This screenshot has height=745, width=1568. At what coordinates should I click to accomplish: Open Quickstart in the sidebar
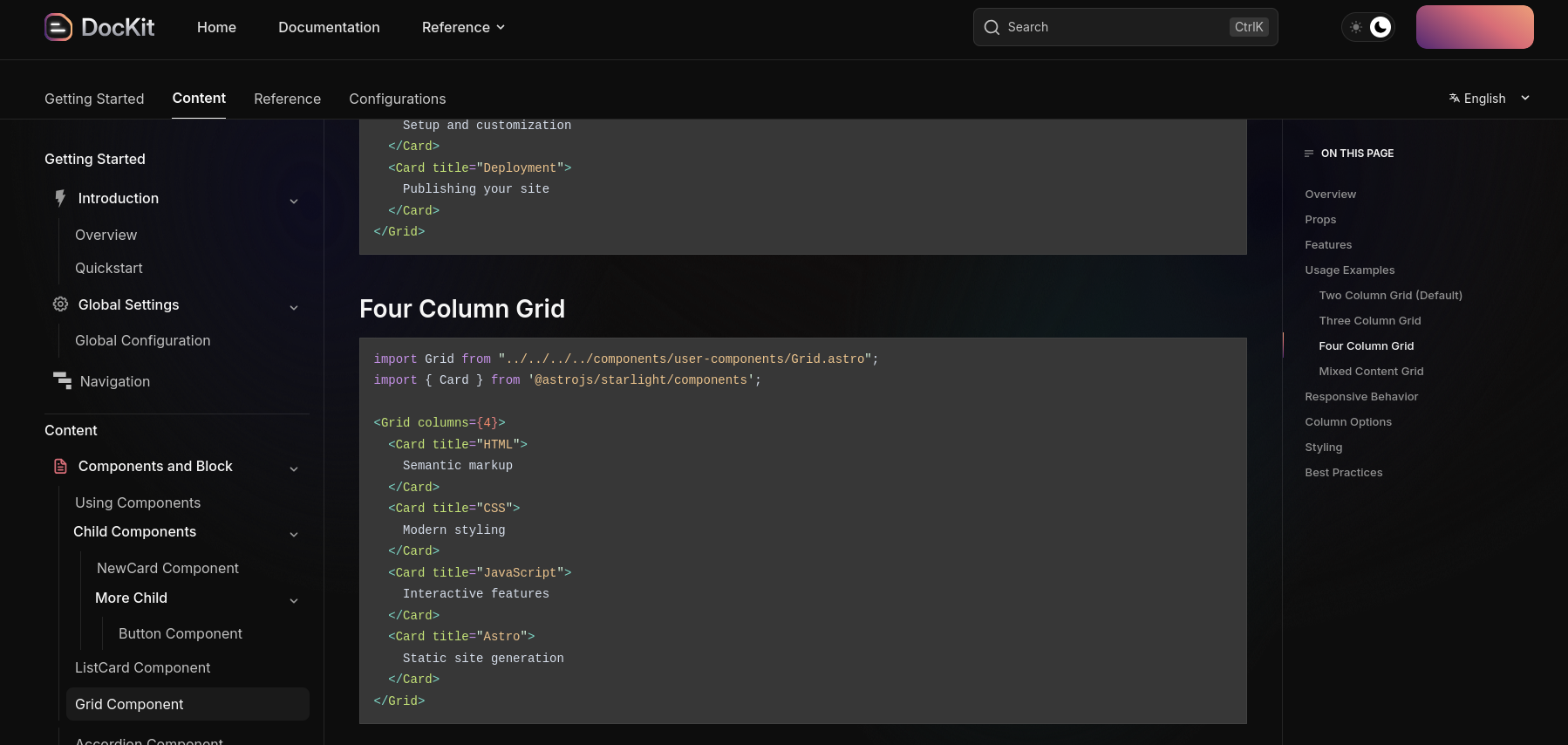click(108, 268)
